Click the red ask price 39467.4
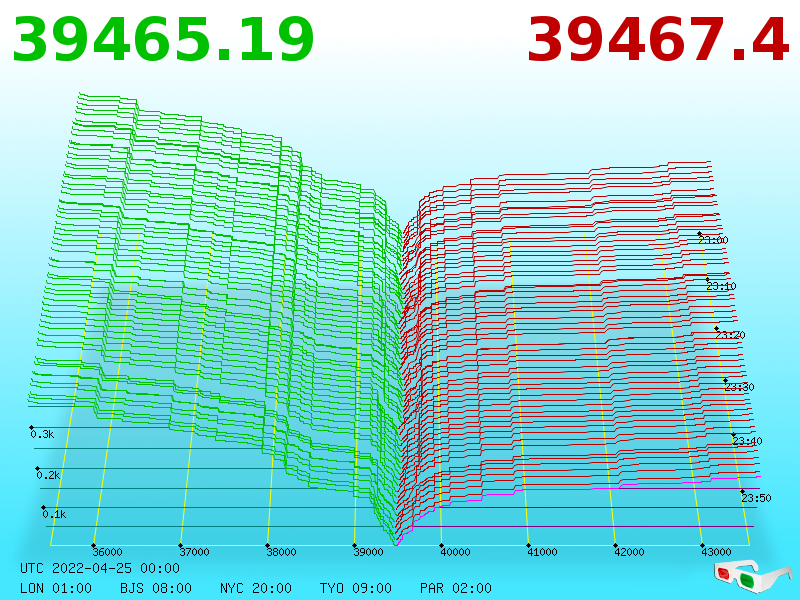 click(x=659, y=40)
